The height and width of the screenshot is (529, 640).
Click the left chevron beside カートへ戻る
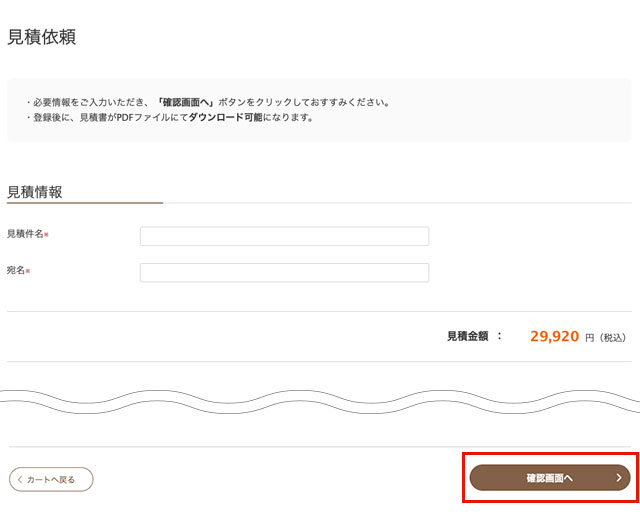(x=19, y=480)
